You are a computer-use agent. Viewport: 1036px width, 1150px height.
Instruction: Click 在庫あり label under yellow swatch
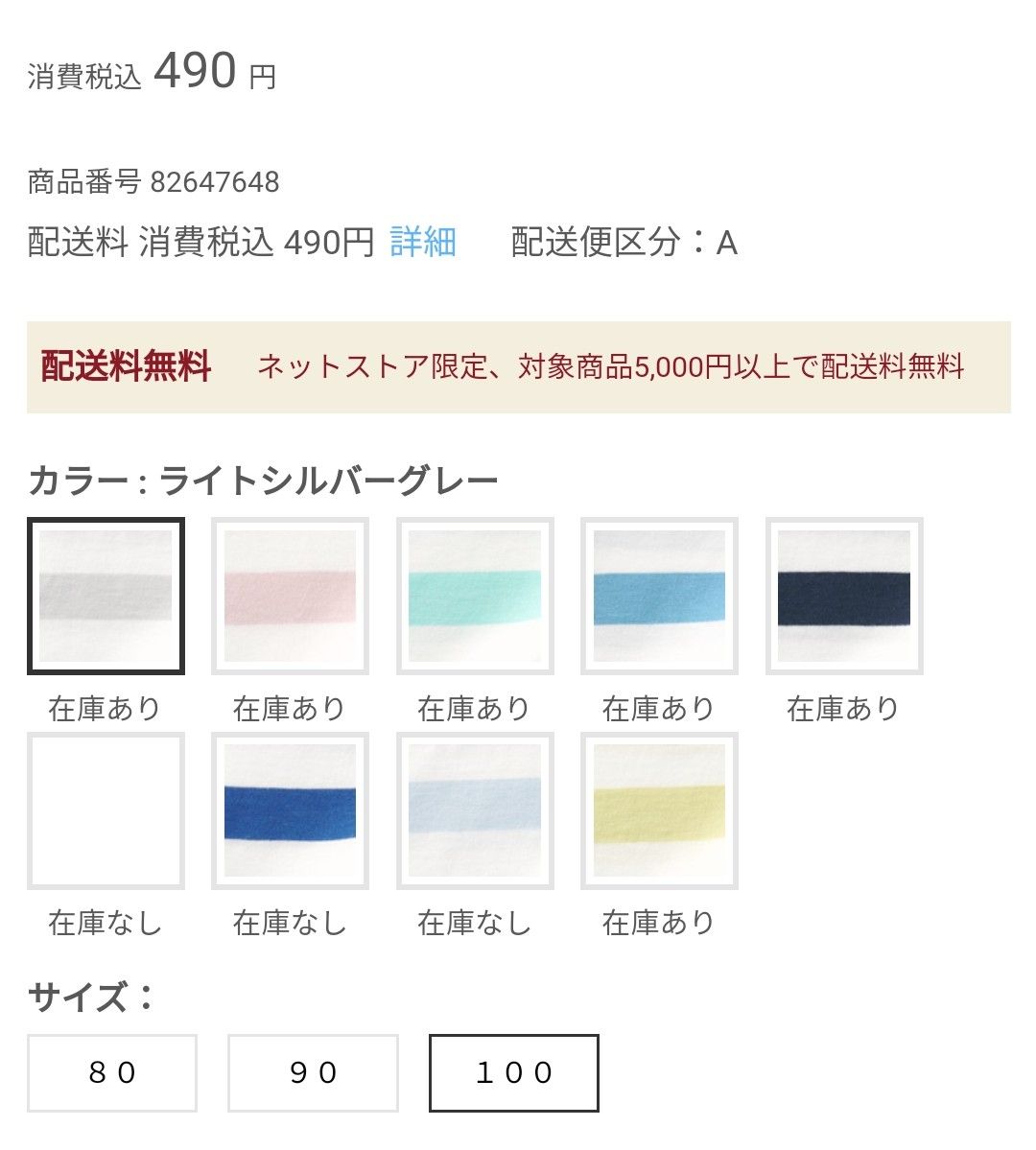click(x=659, y=923)
